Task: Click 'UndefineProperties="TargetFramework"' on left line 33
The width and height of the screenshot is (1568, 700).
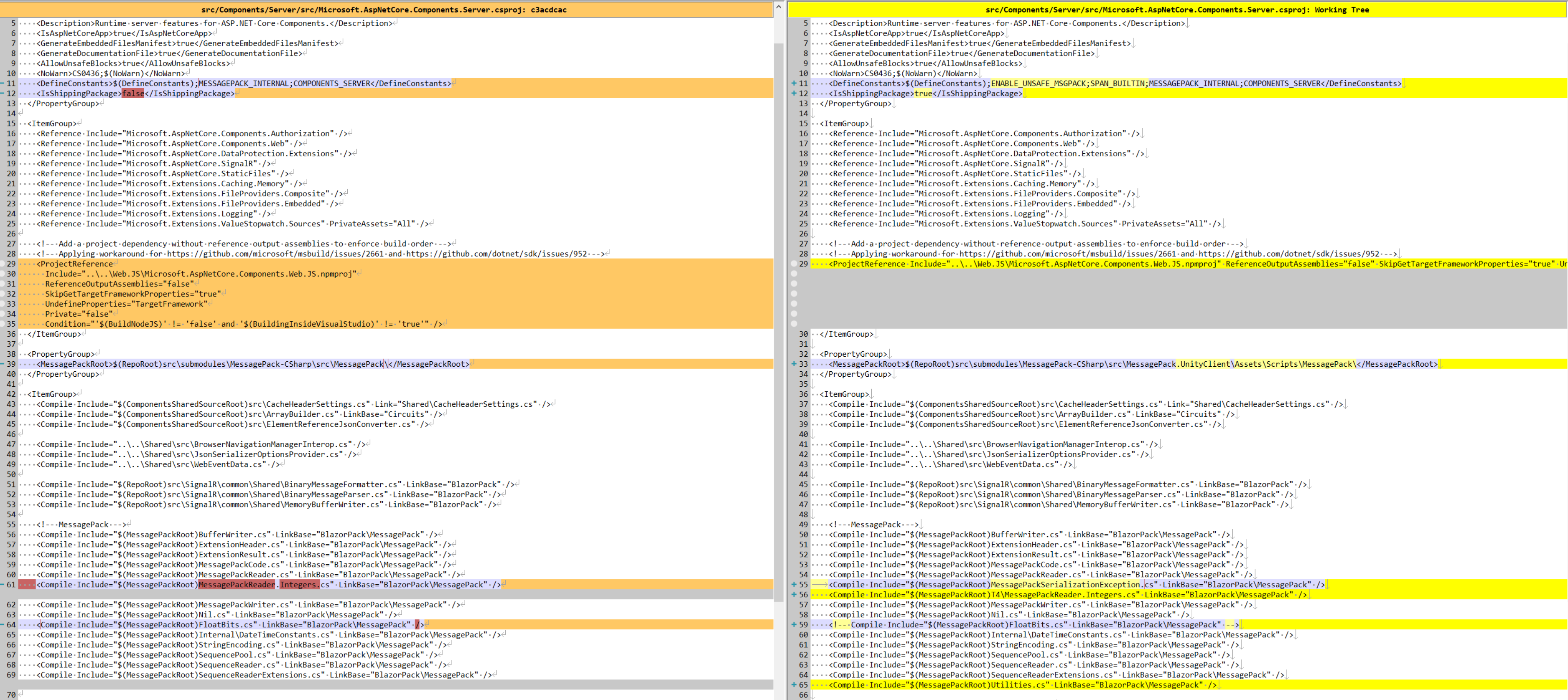Action: point(126,304)
